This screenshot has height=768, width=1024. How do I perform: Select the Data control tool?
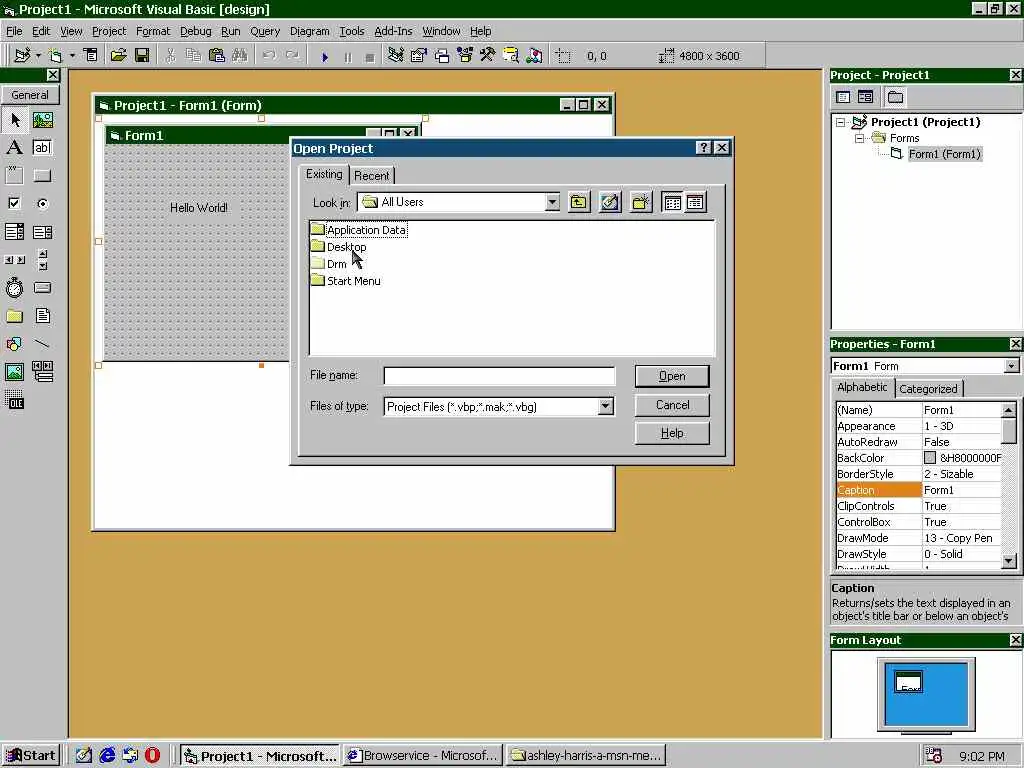point(42,372)
